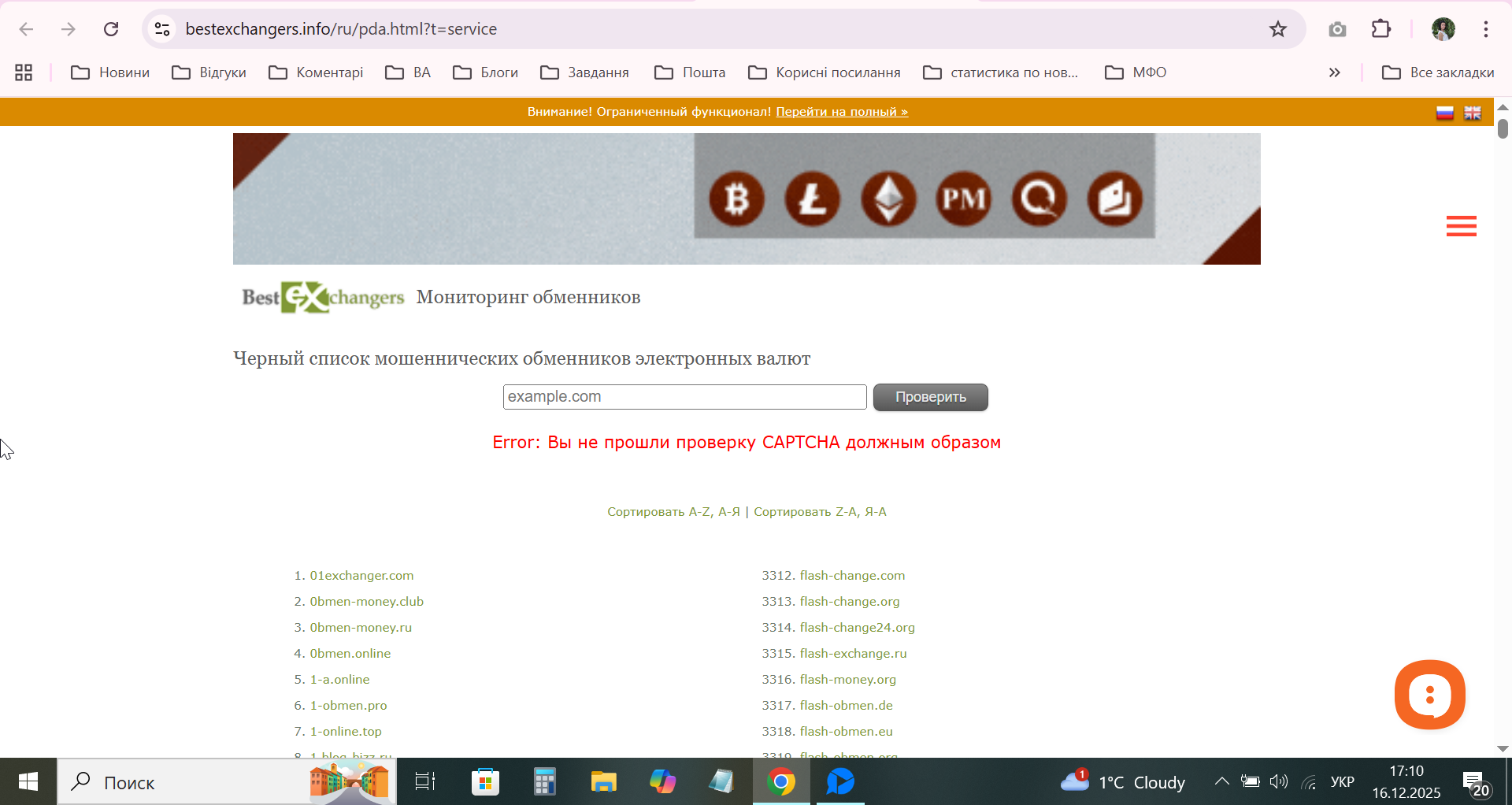
Task: Open Microsoft Store from the taskbar
Action: (x=485, y=781)
